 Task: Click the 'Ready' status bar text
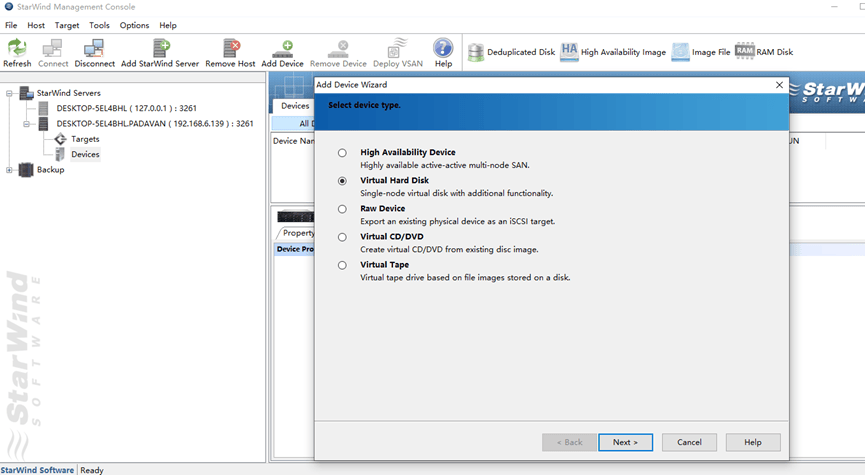(x=92, y=470)
